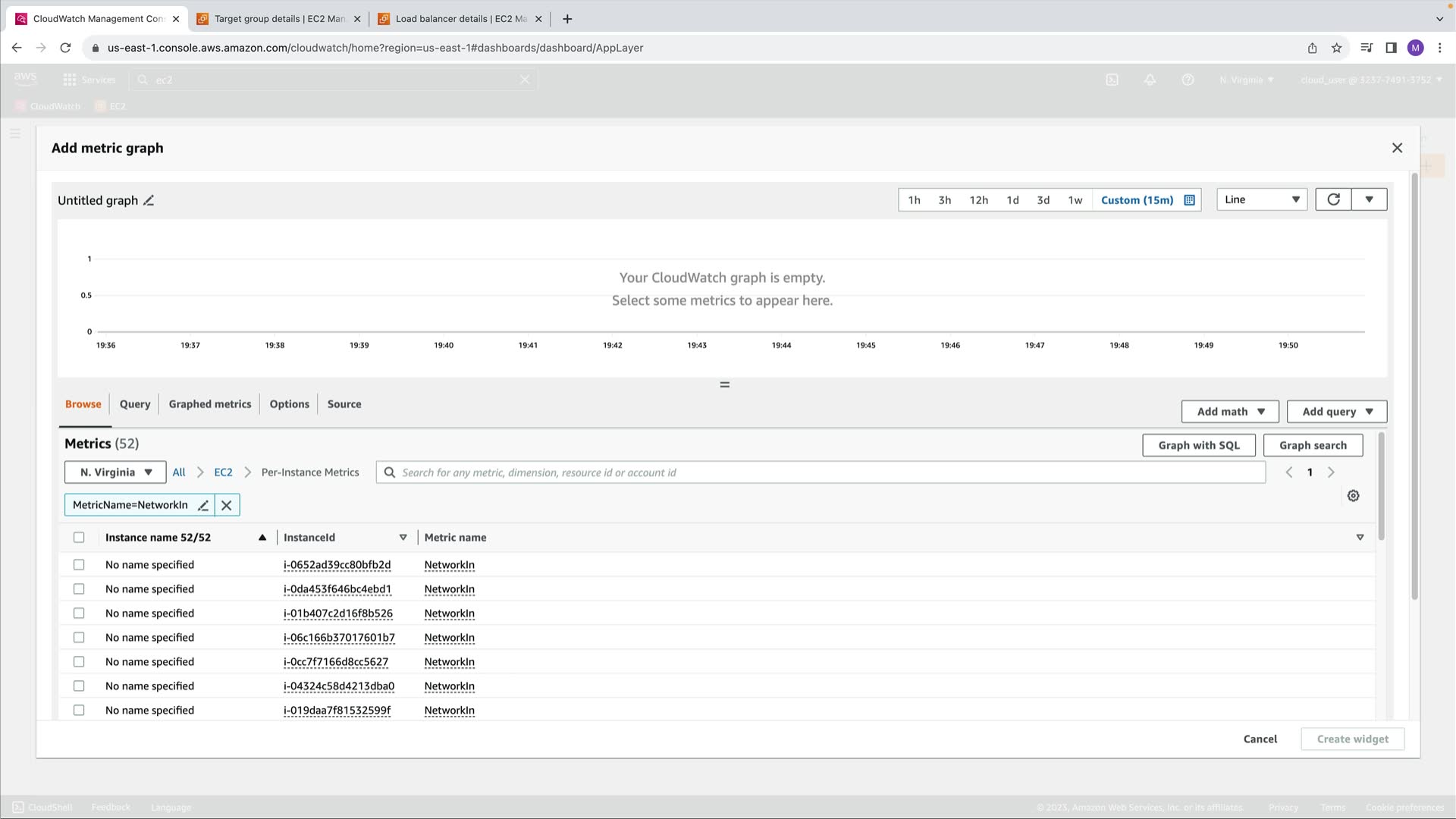Click the EC2 breadcrumb link
The height and width of the screenshot is (819, 1456).
point(223,472)
